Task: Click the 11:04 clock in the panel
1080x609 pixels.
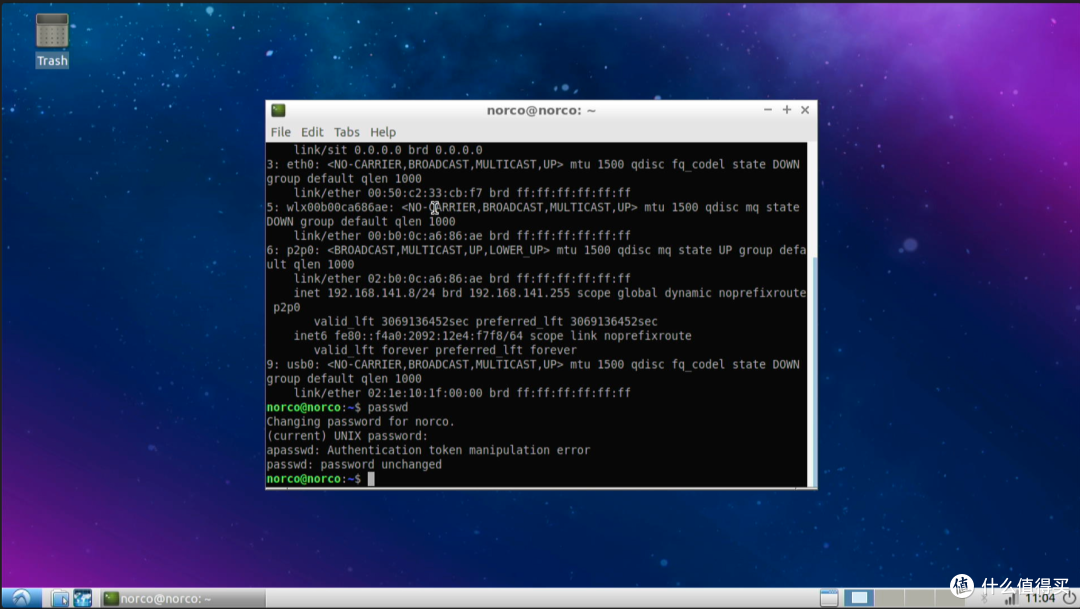Action: point(1040,598)
